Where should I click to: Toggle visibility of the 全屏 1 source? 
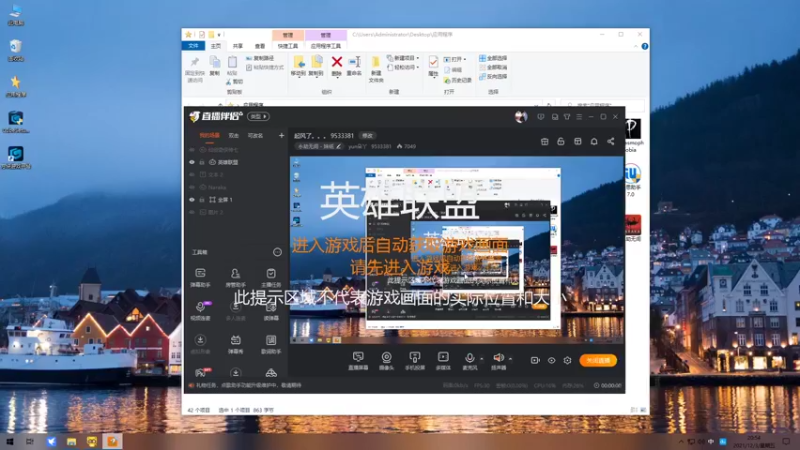(192, 199)
